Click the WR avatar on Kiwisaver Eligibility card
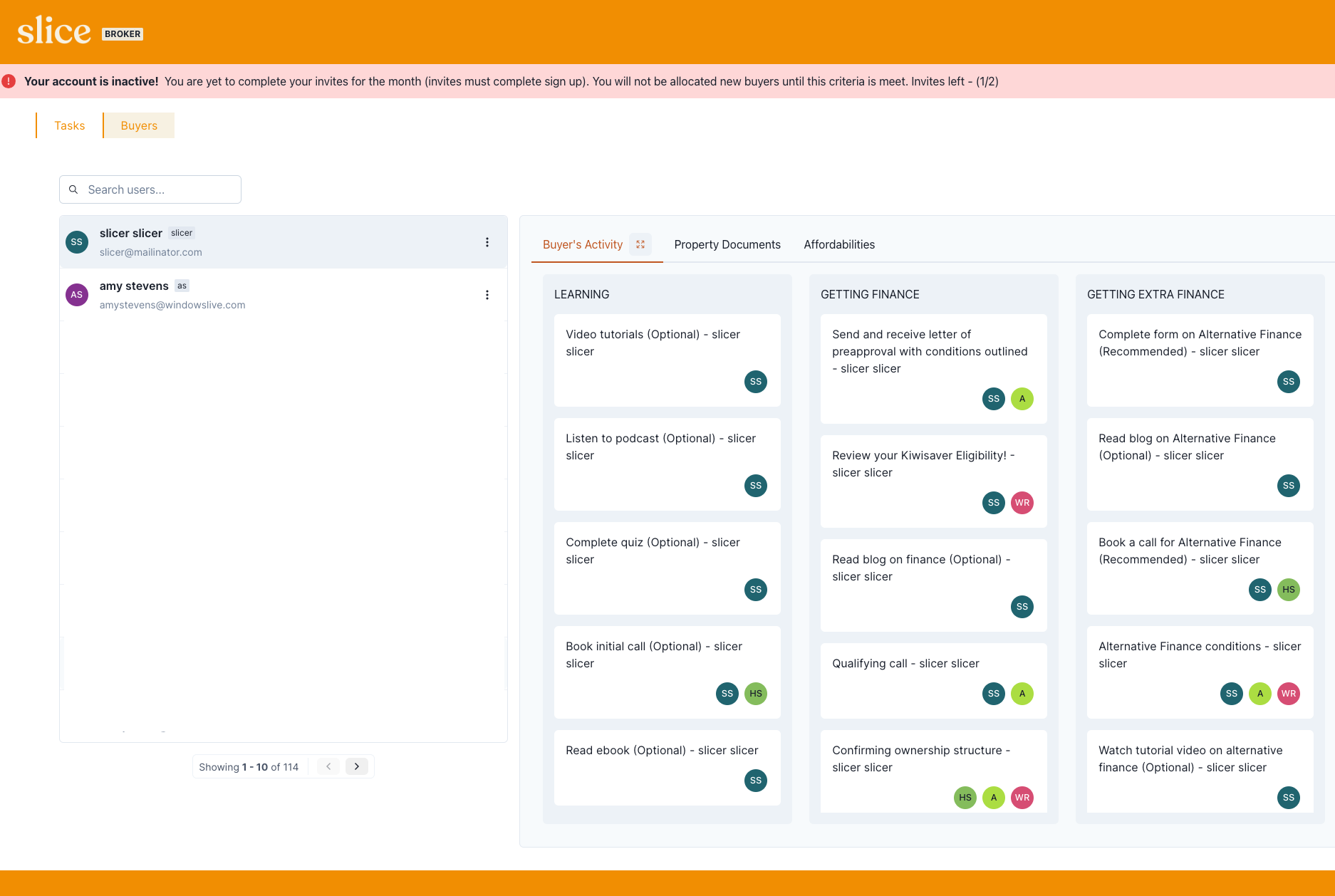Viewport: 1335px width, 896px height. [1022, 503]
